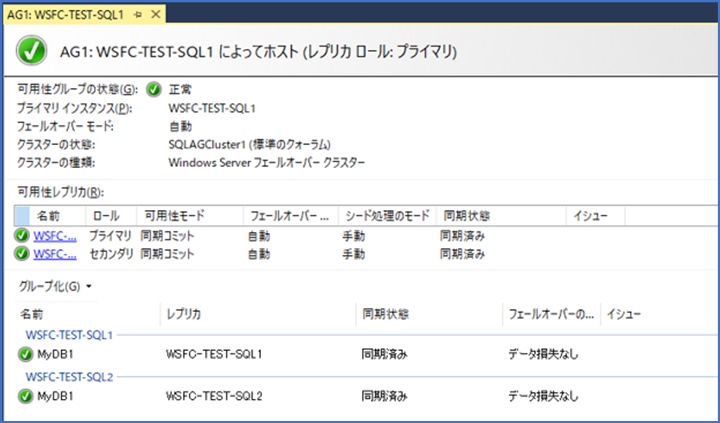Click the database list 同期状態 column header
Image resolution: width=720 pixels, height=423 pixels.
(x=429, y=314)
